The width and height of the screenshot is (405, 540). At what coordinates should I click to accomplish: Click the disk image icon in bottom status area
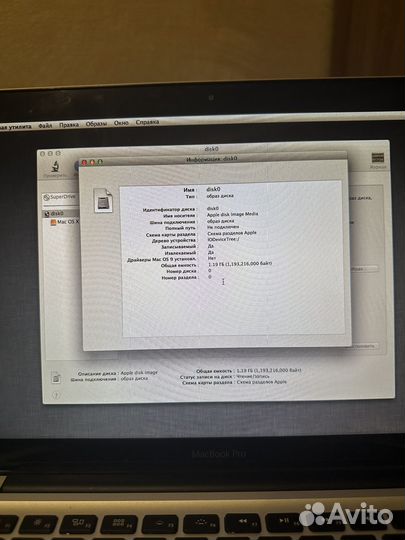coord(56,377)
